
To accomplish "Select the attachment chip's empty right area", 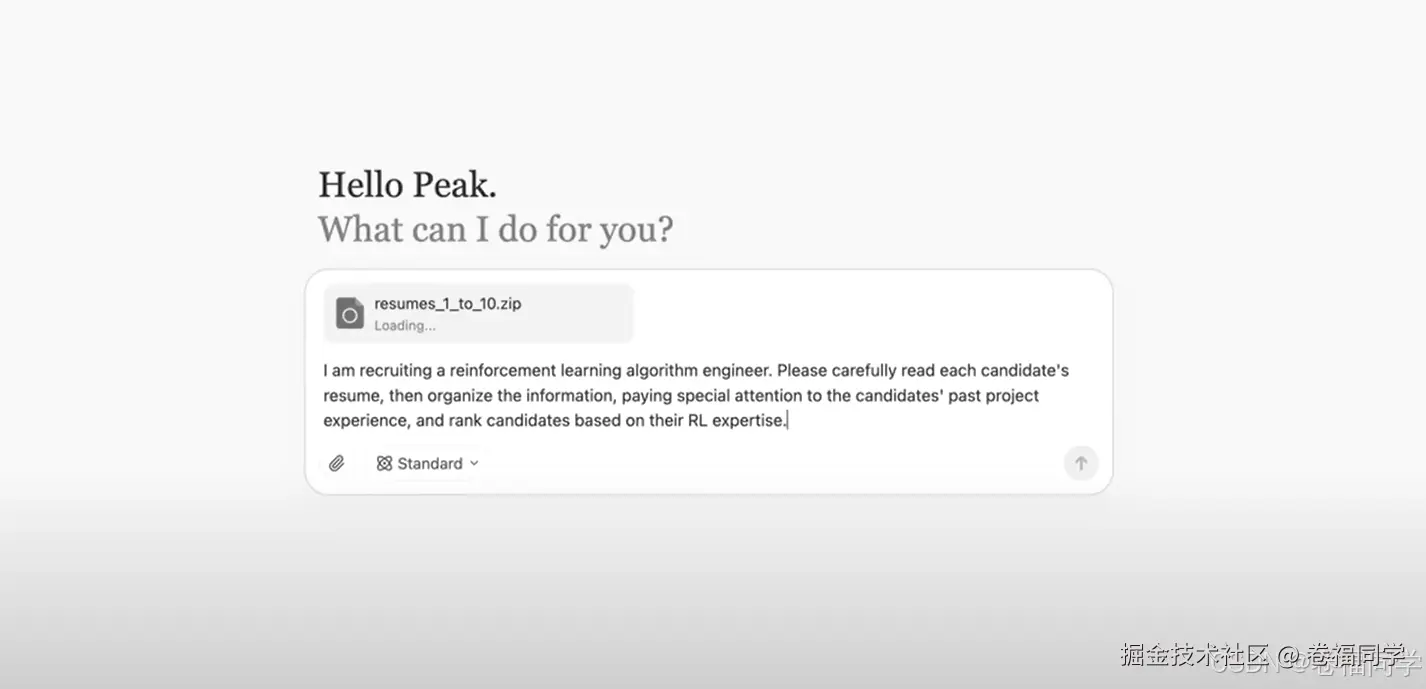I will point(585,313).
